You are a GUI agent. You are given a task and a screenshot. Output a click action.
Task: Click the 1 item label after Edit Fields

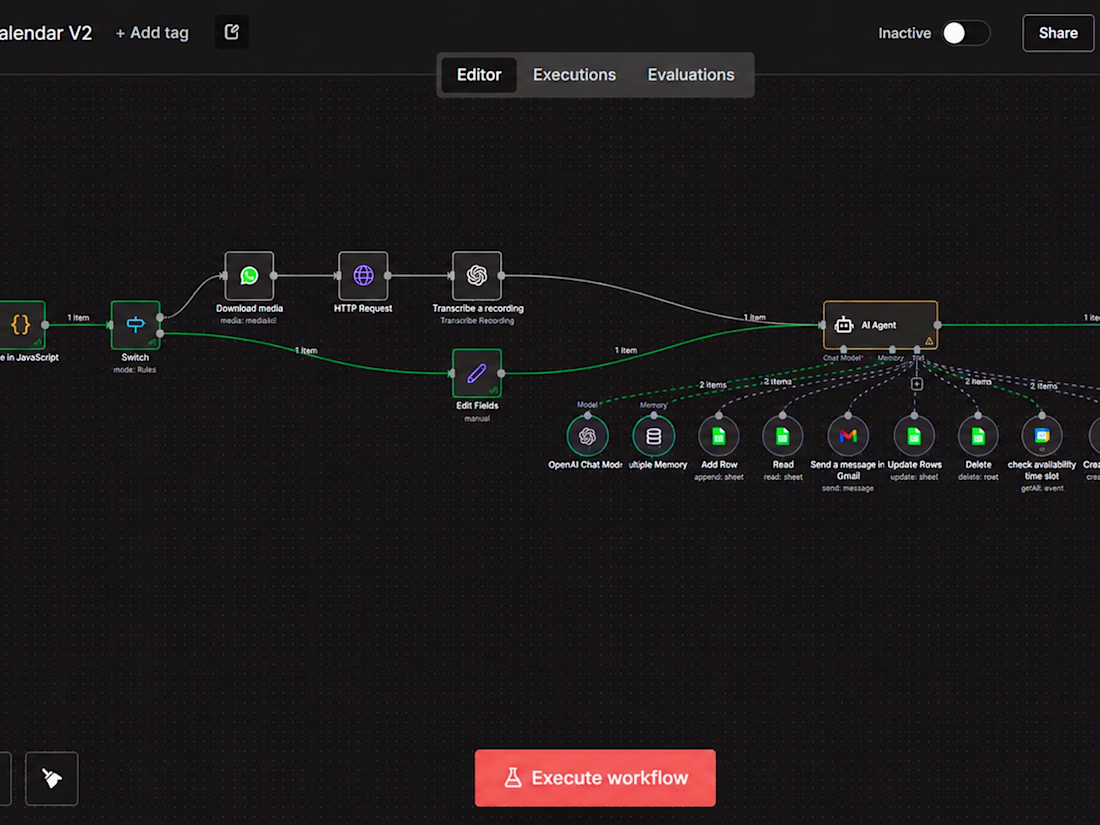point(626,350)
